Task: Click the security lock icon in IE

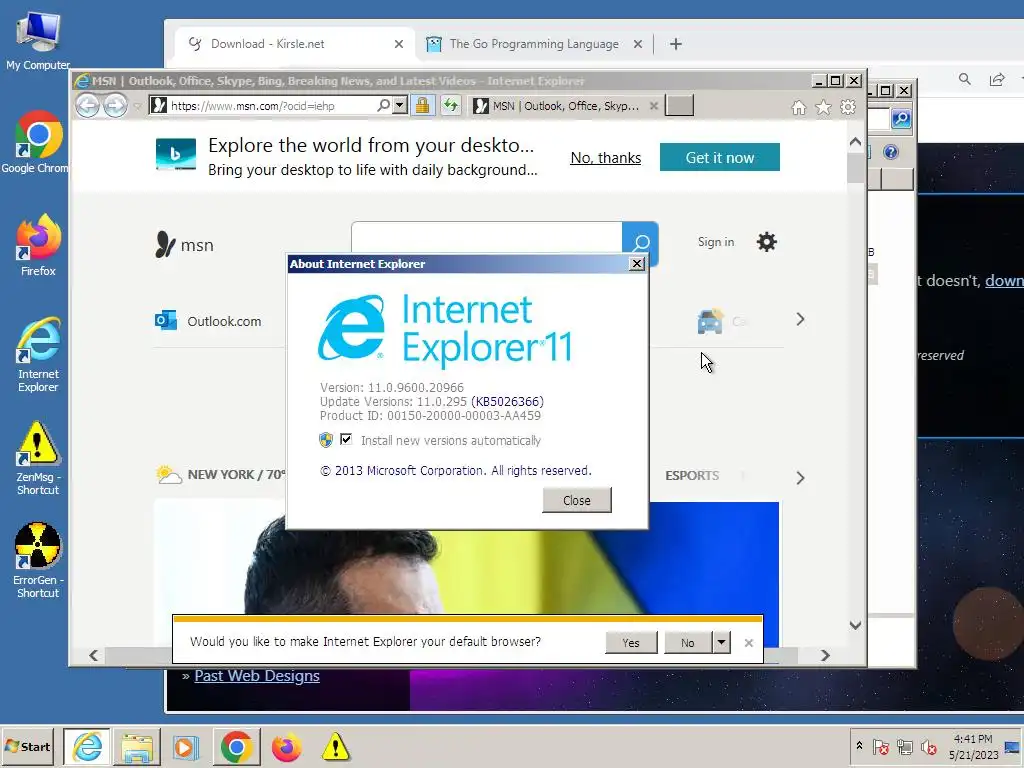Action: pyautogui.click(x=423, y=105)
